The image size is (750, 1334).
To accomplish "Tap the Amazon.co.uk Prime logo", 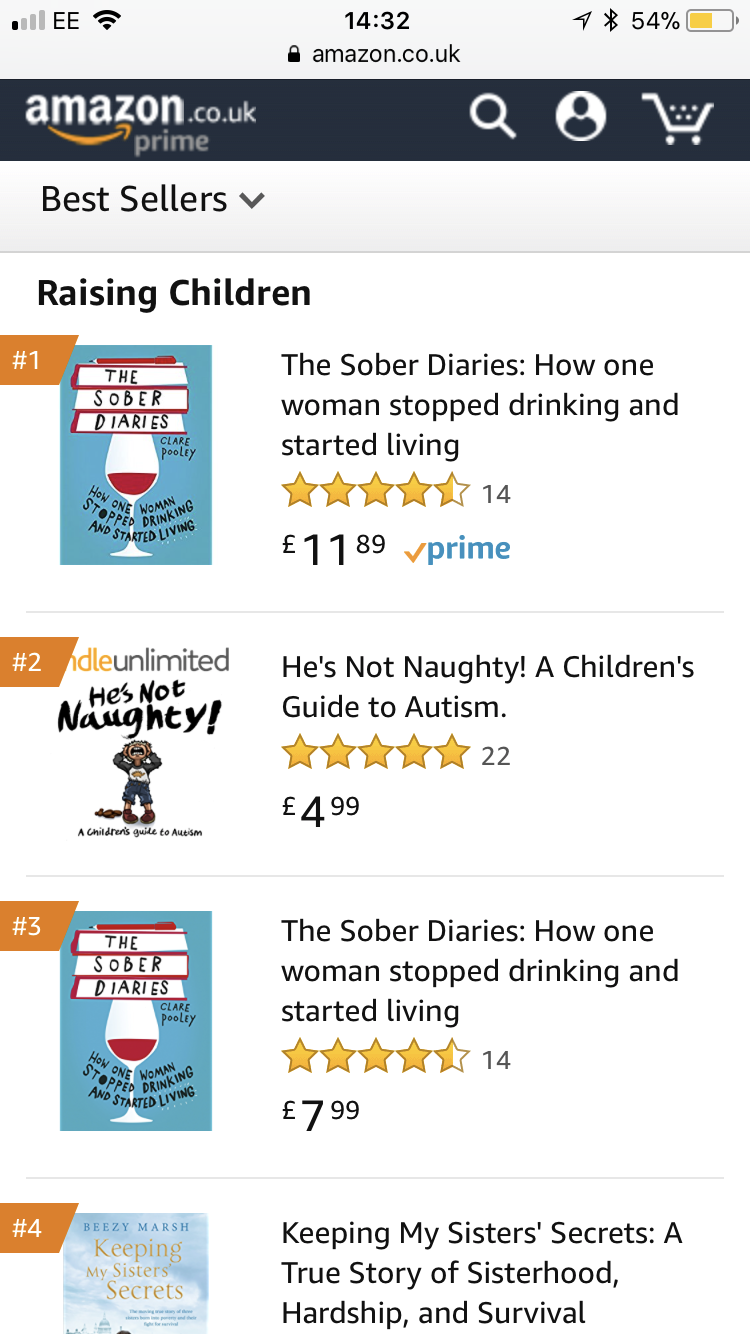I will coord(141,120).
